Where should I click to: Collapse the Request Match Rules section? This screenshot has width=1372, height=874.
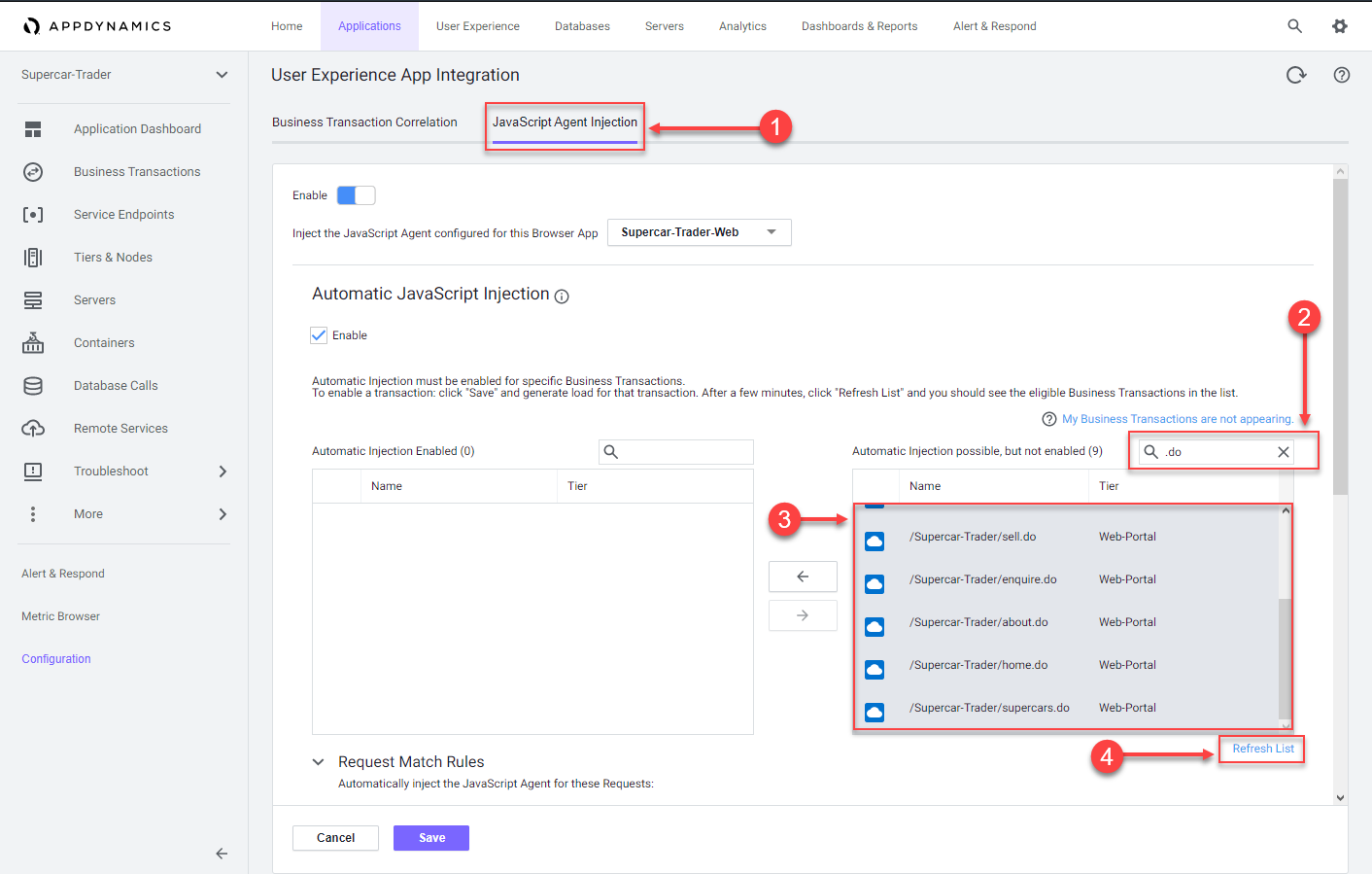click(318, 762)
